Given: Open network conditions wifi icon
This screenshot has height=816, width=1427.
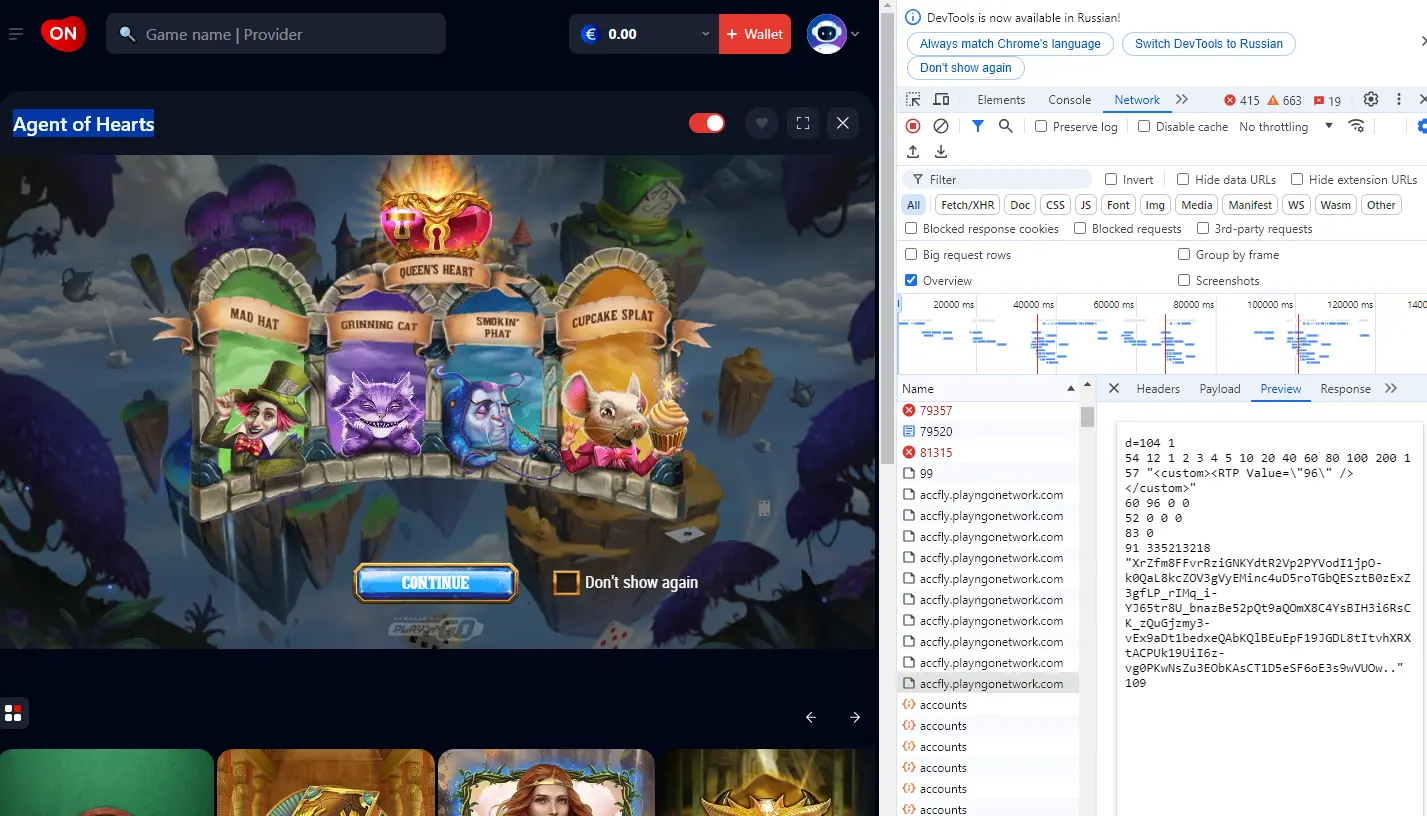Looking at the screenshot, I should [1357, 126].
